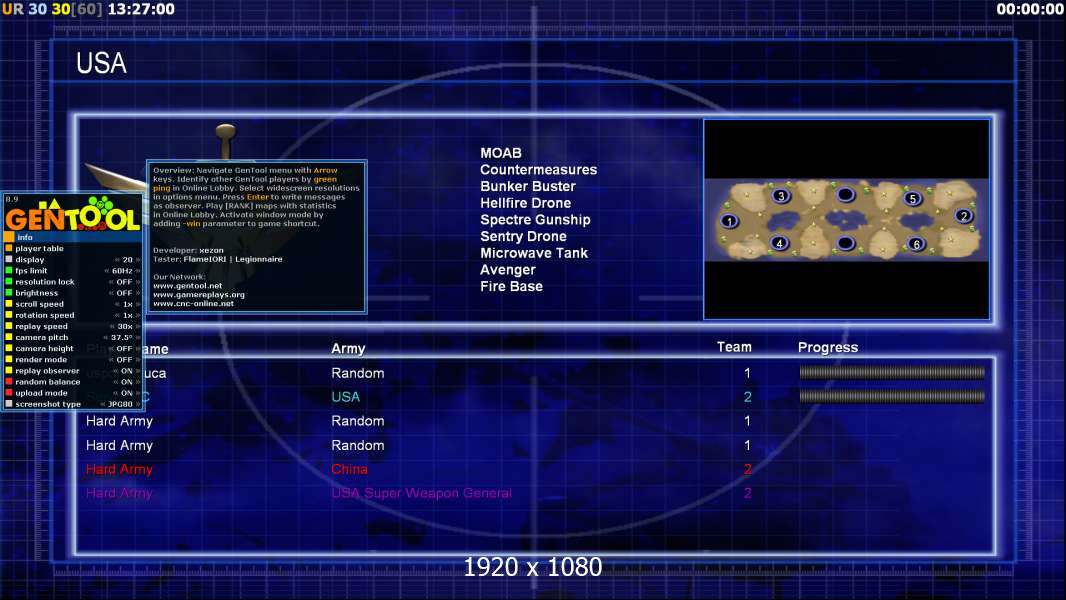This screenshot has width=1066, height=600.
Task: Toggle camera height OFF value
Action: (124, 348)
